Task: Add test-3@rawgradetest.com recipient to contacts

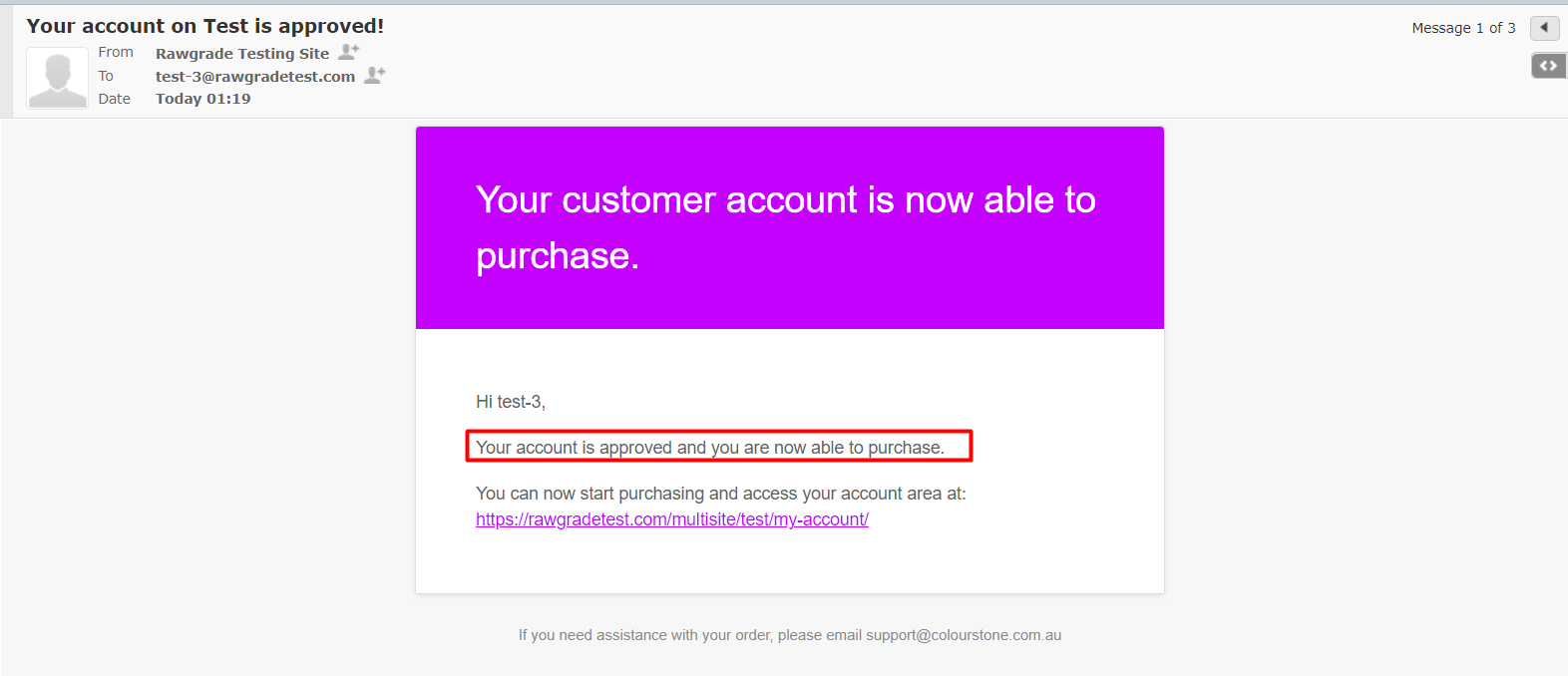Action: pos(374,75)
